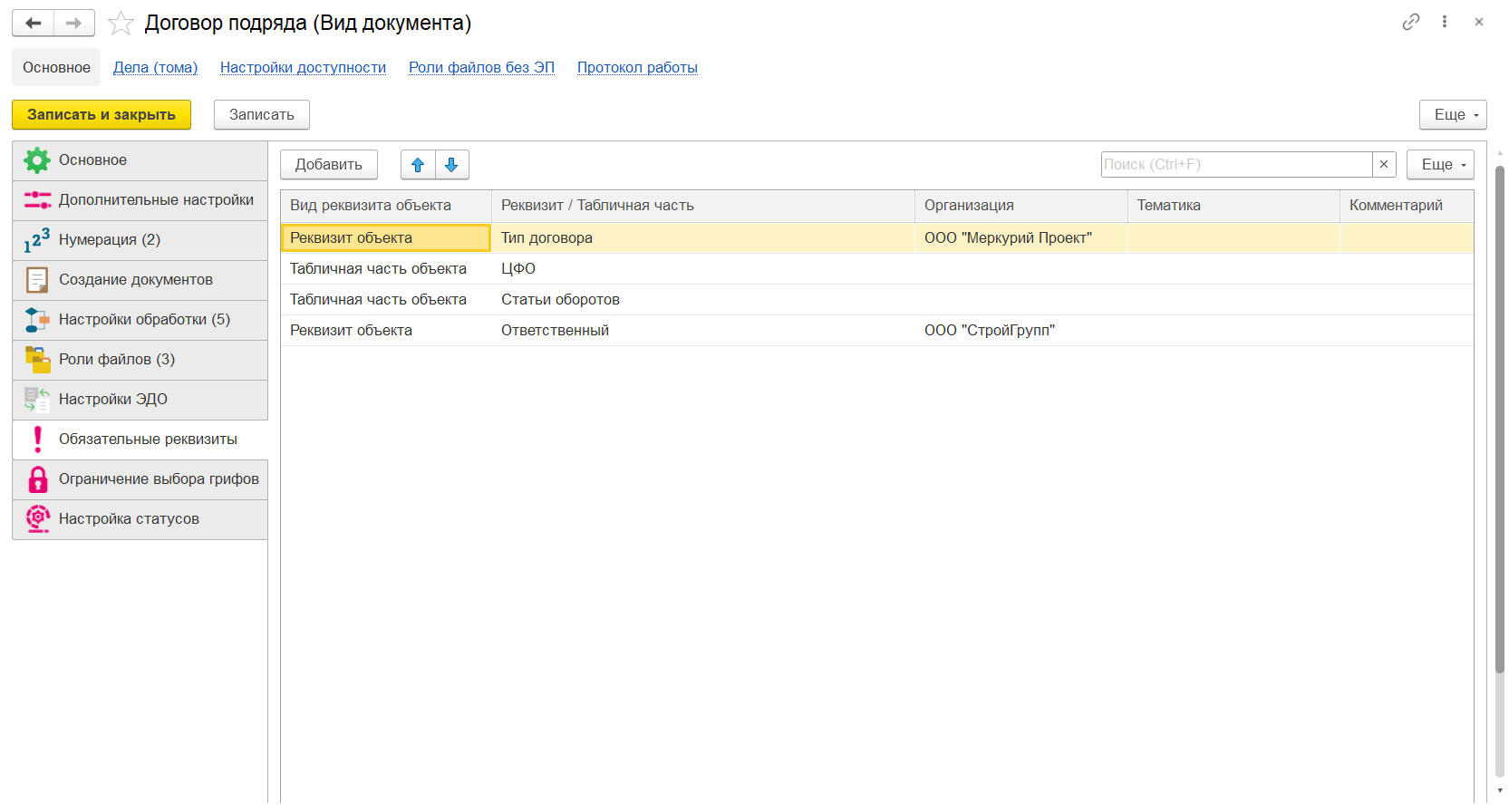
Task: Click in the Поиск search field
Action: pyautogui.click(x=1236, y=164)
